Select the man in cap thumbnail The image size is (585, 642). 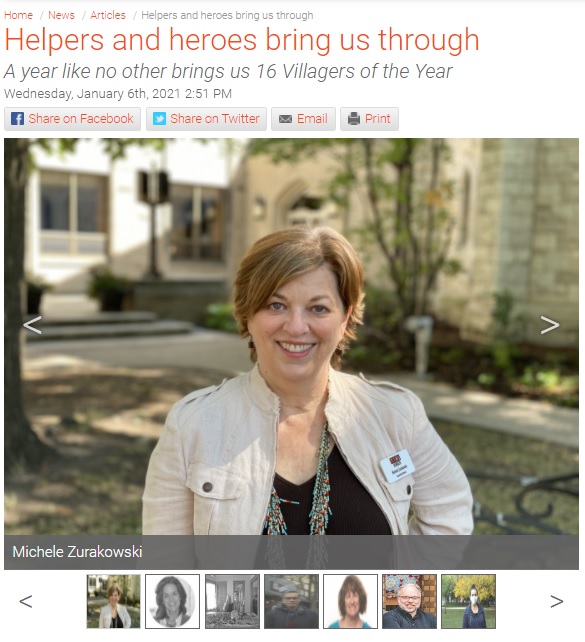click(291, 601)
